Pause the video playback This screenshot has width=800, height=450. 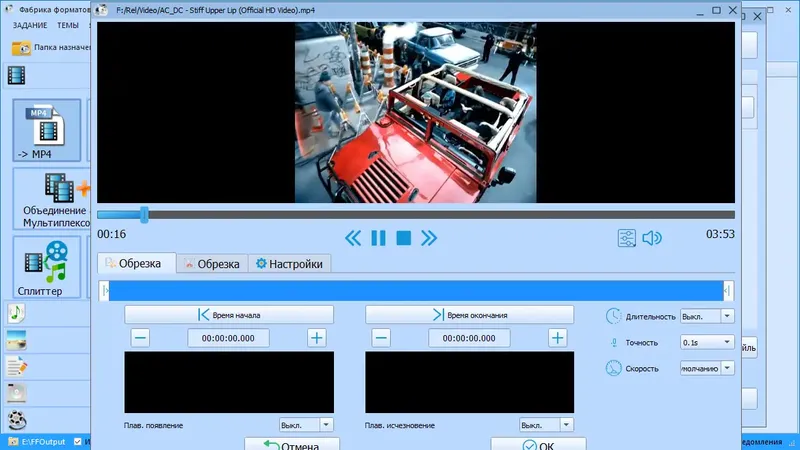(x=378, y=238)
